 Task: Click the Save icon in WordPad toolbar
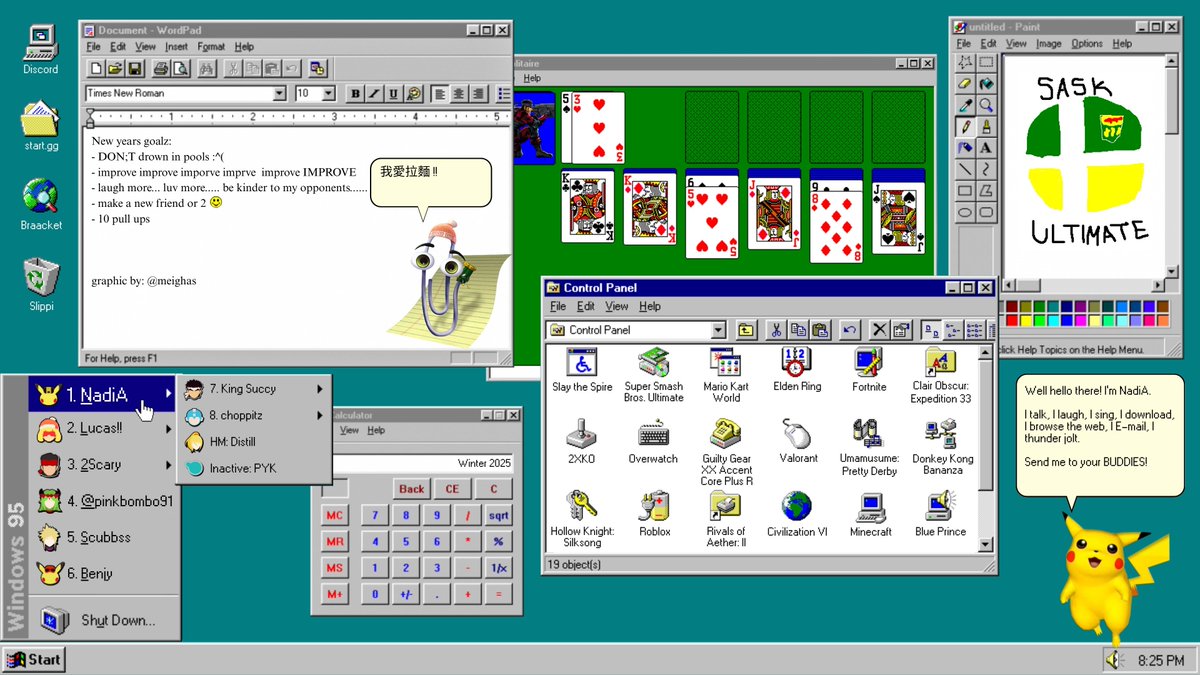[x=135, y=69]
